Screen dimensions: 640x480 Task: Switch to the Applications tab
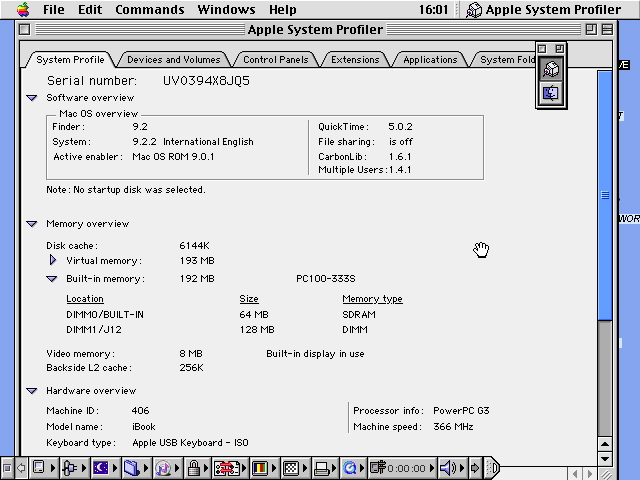click(430, 60)
